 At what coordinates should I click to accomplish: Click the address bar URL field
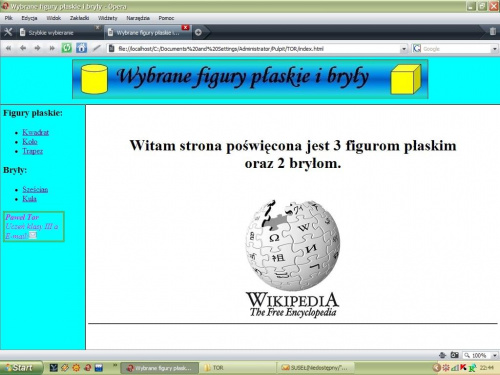pos(258,49)
